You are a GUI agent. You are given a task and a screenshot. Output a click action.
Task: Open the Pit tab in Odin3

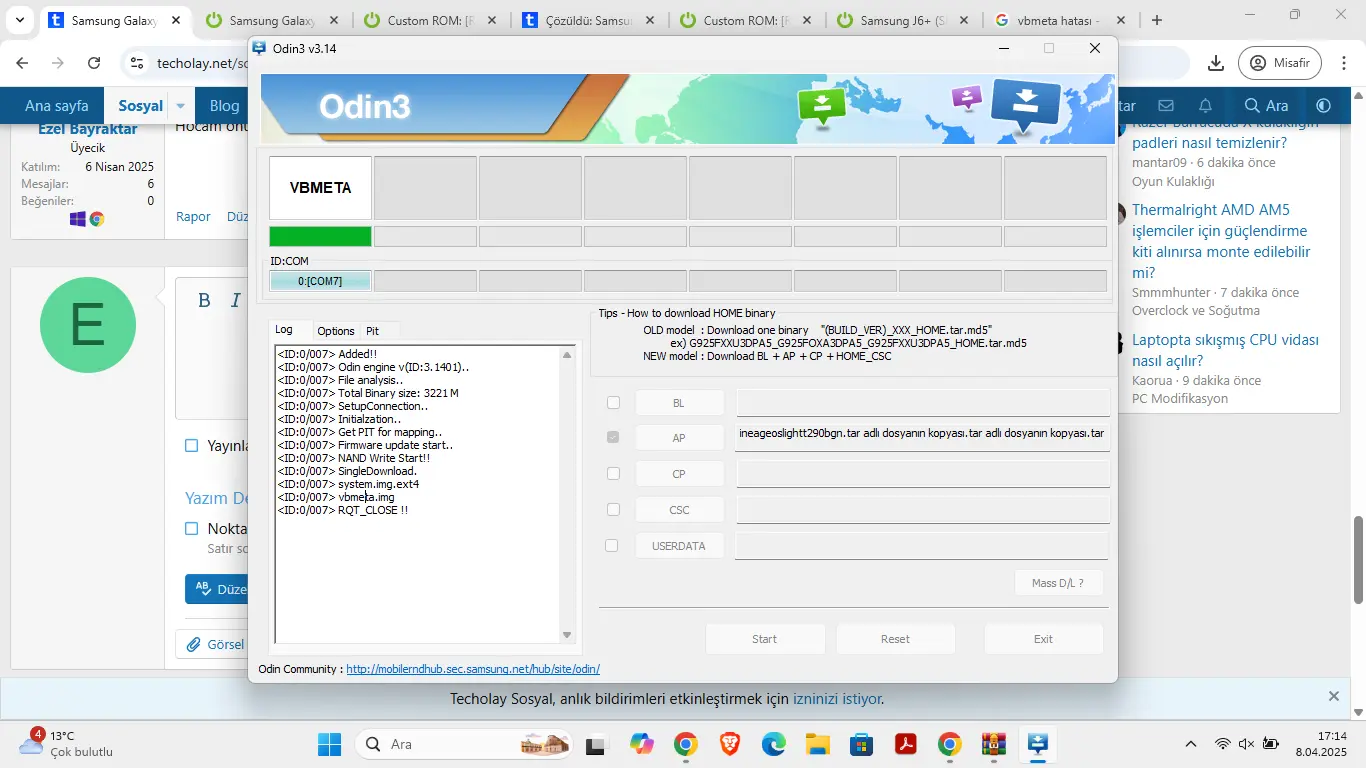[372, 331]
